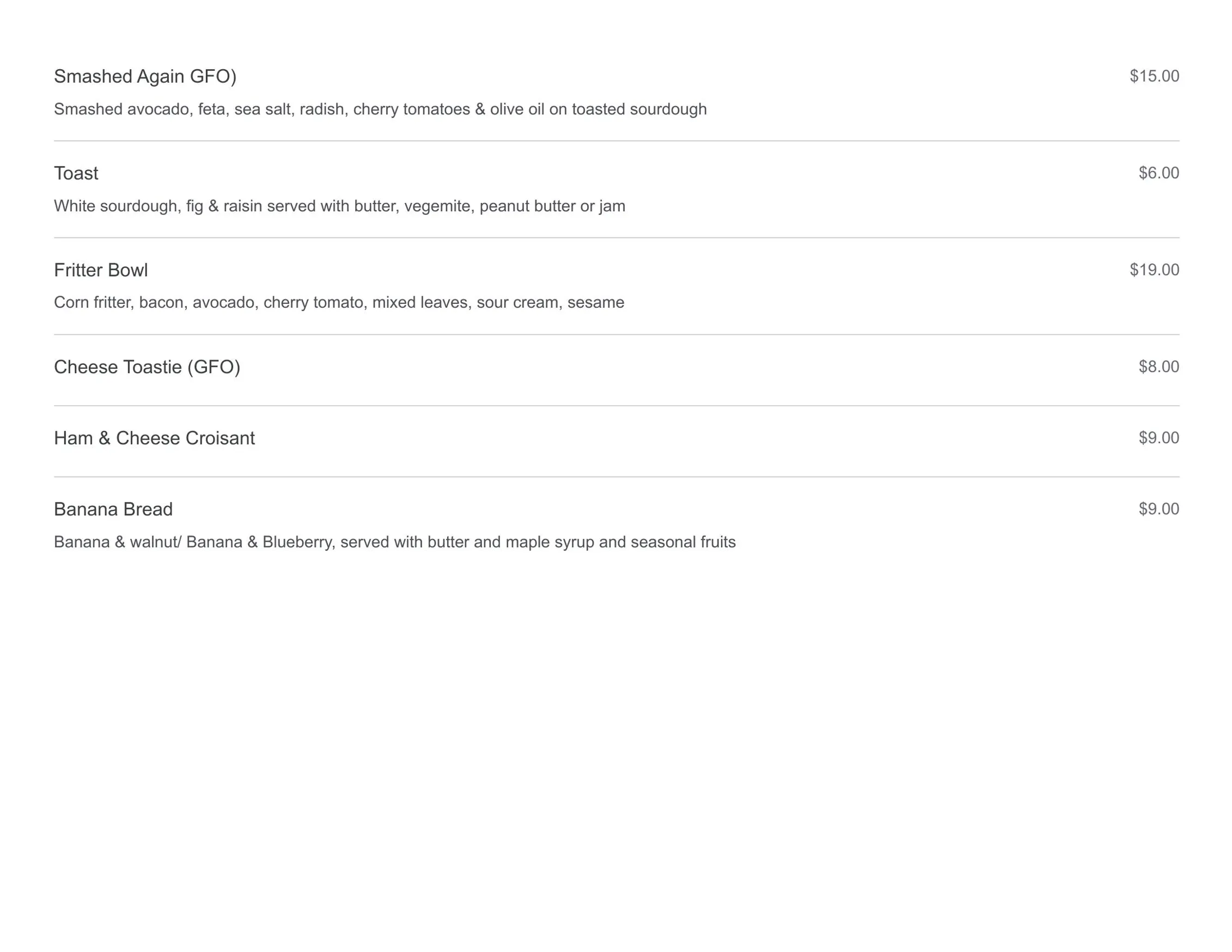Select the Smashed Again GFO) menu item
This screenshot has height=952, width=1232.
coord(145,76)
